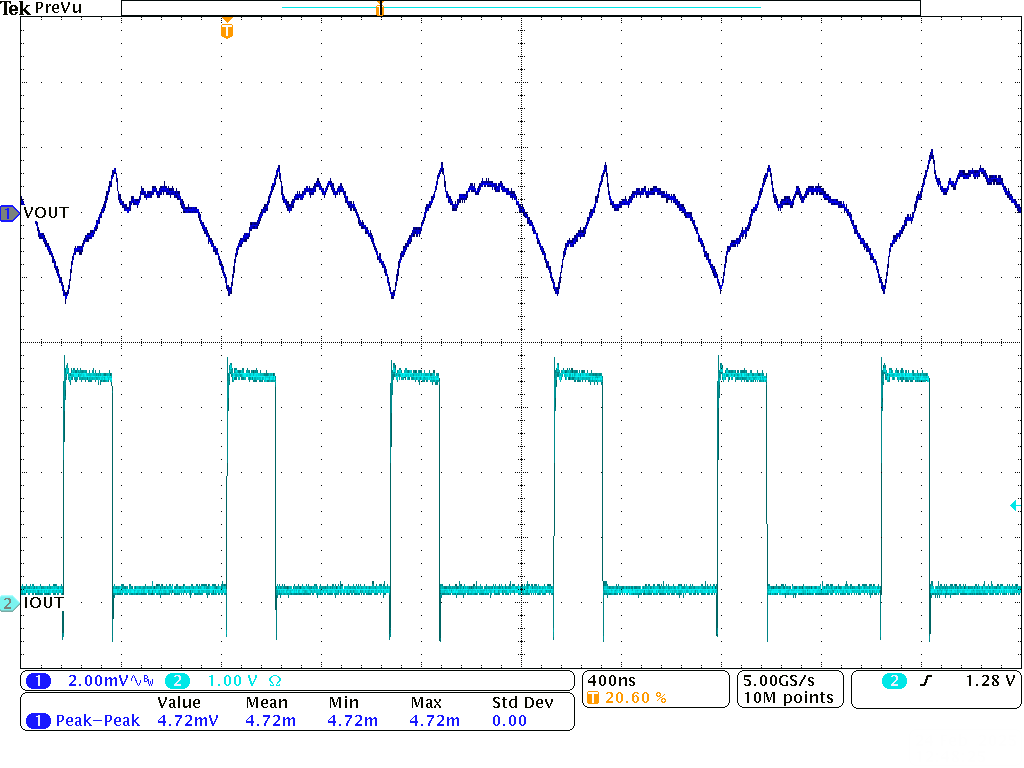Click the Std Dev column header
Image resolution: width=1024 pixels, height=768 pixels.
point(522,703)
